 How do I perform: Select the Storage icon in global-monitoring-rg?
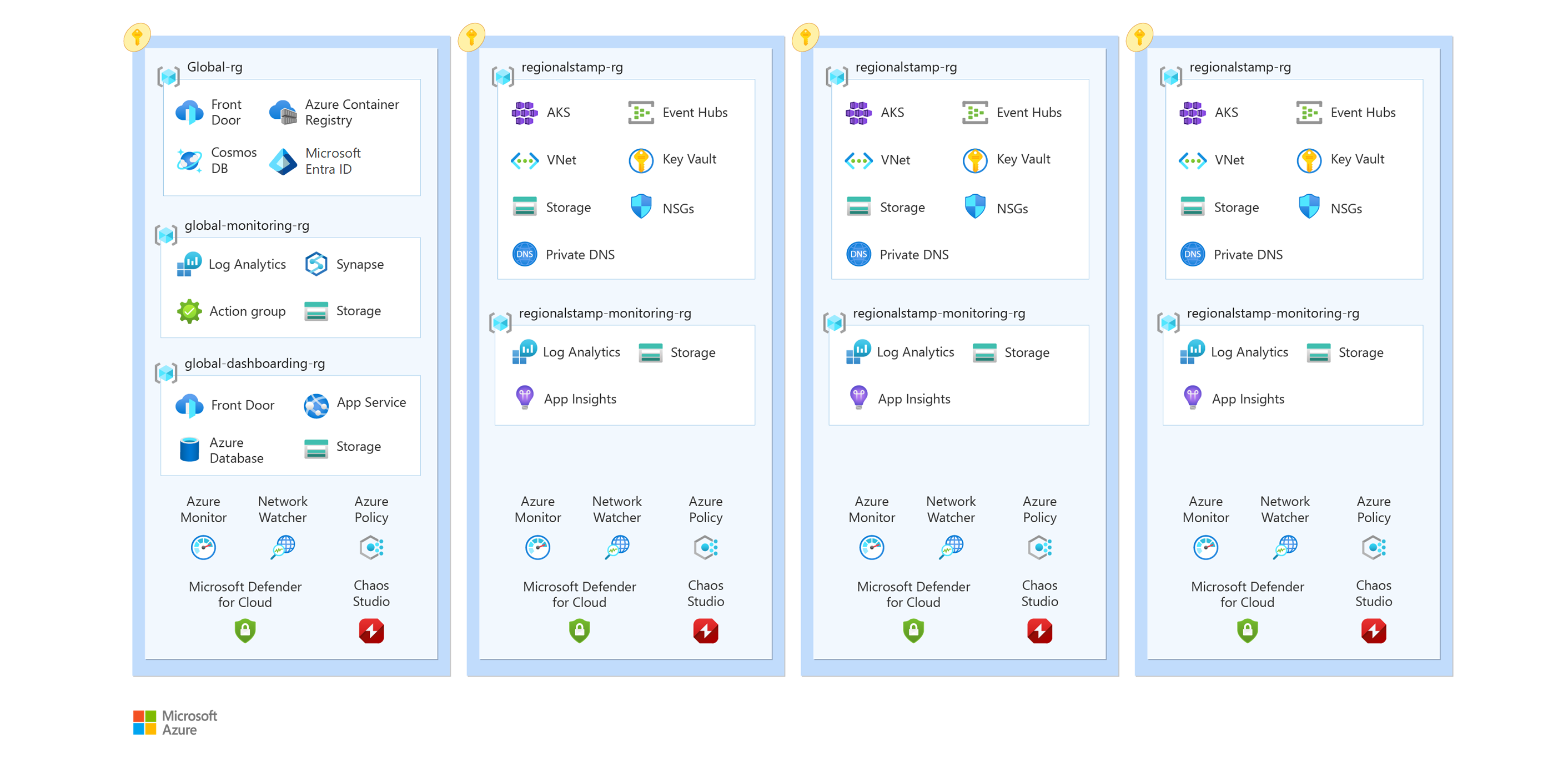(316, 311)
